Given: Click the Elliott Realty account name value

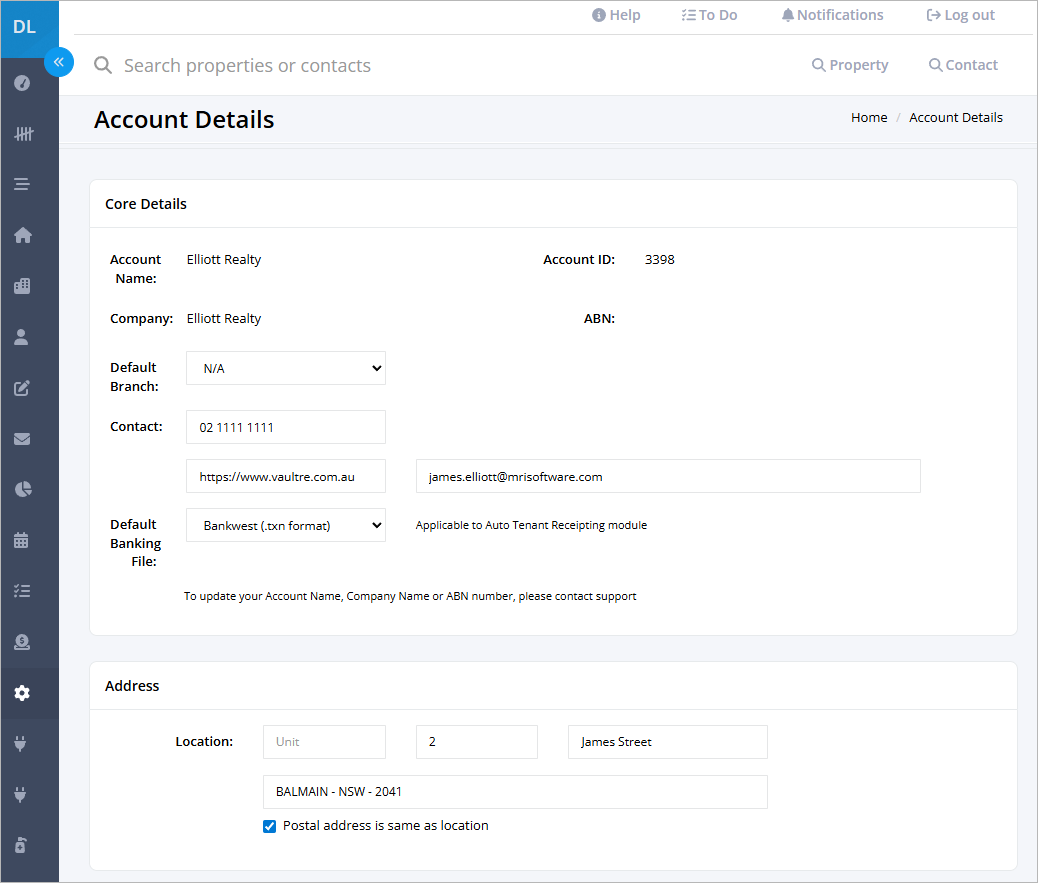Looking at the screenshot, I should click(224, 259).
